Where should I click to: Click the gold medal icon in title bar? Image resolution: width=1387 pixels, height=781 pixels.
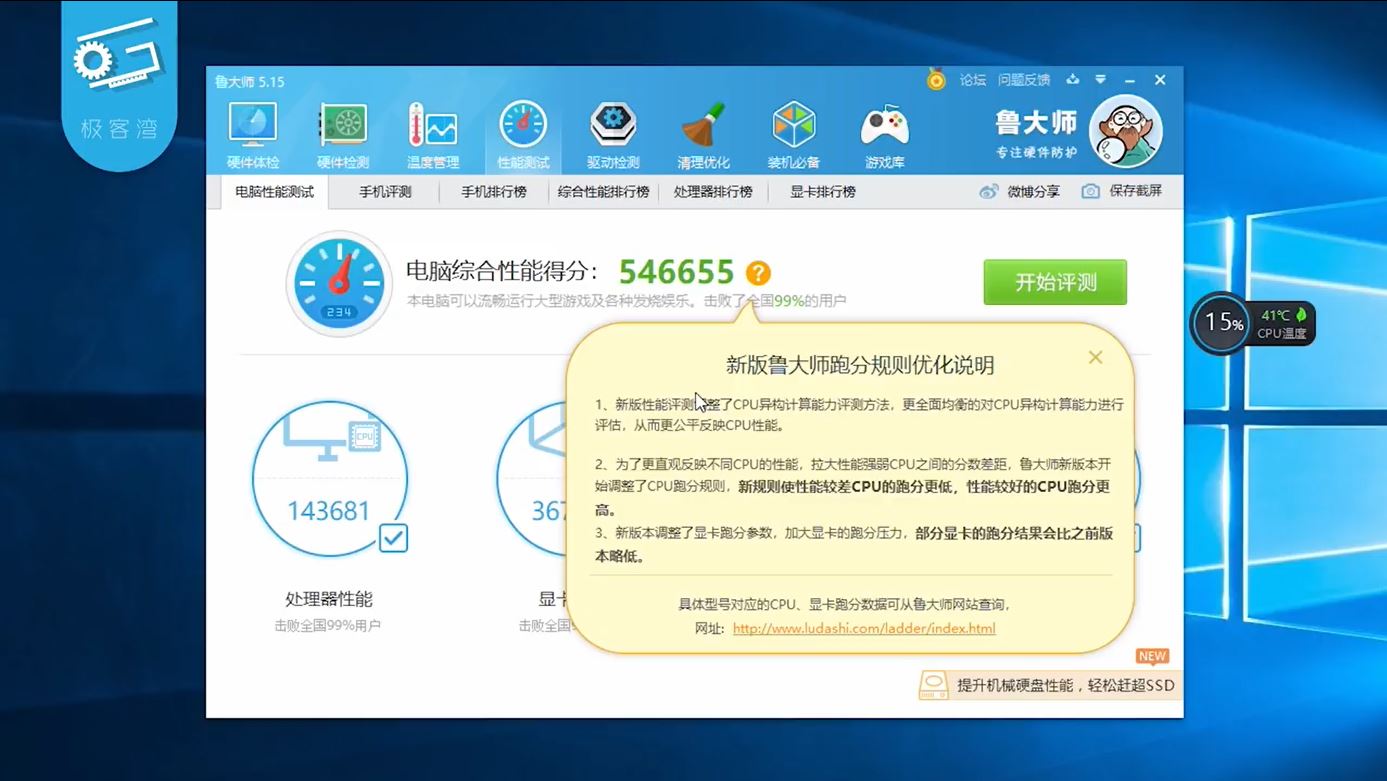coord(936,80)
